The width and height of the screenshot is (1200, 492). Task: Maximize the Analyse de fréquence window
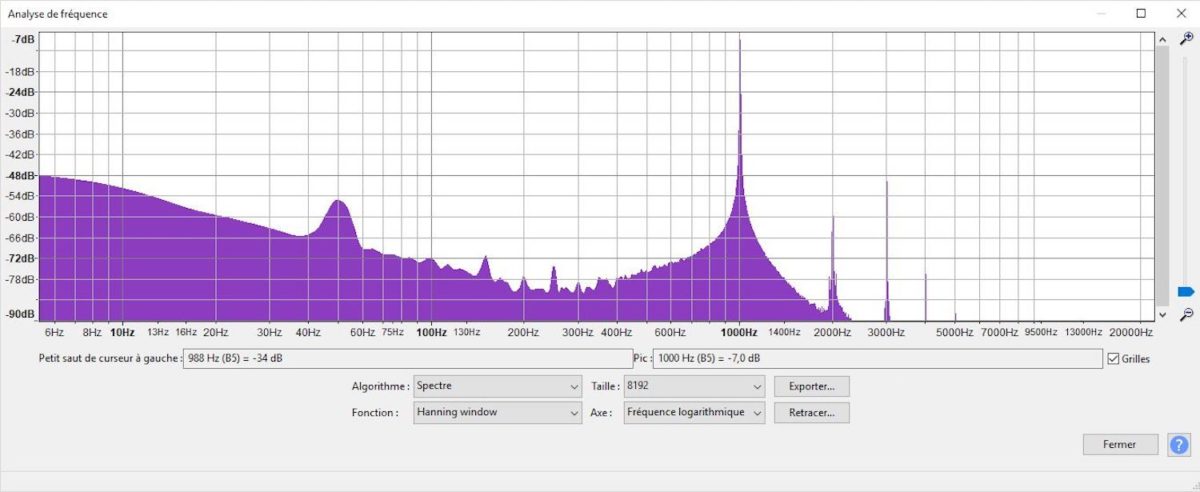(1141, 14)
